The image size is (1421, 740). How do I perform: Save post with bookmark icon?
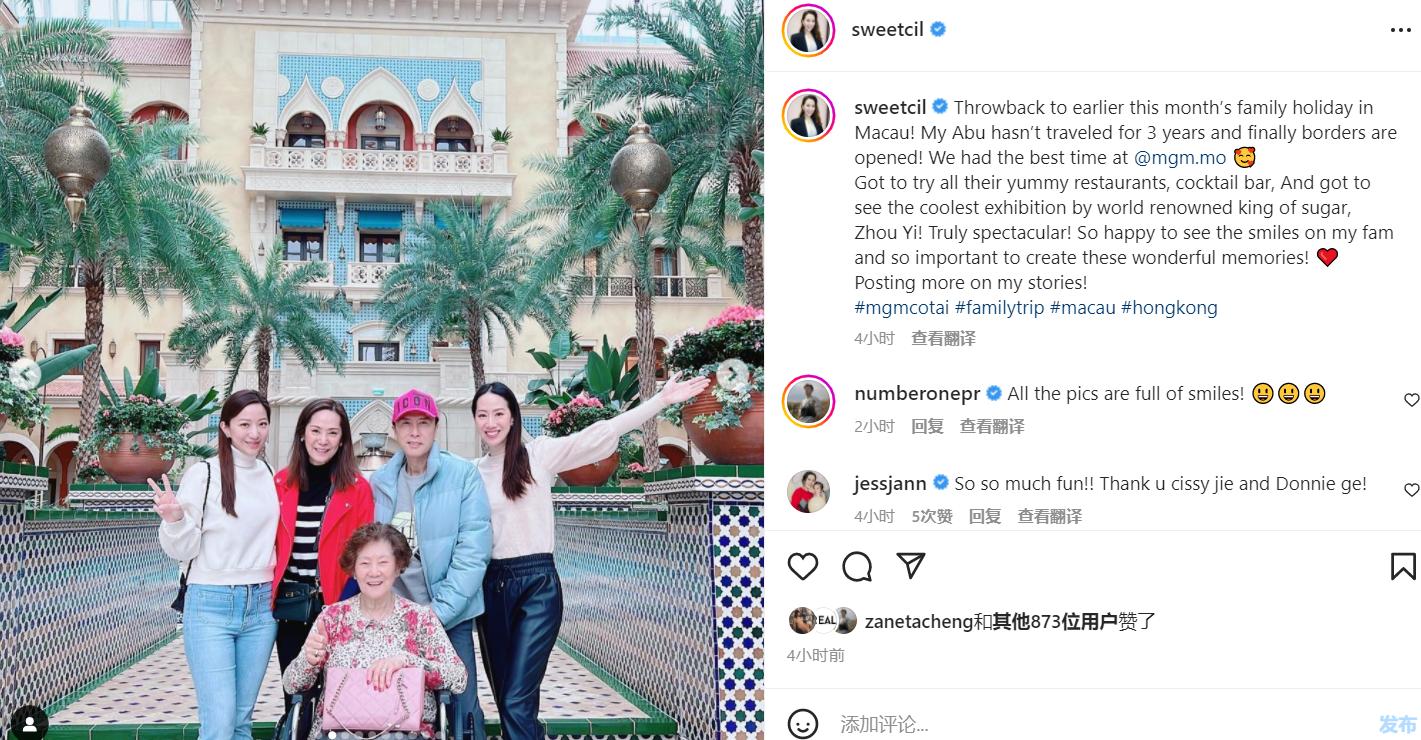(x=1403, y=567)
